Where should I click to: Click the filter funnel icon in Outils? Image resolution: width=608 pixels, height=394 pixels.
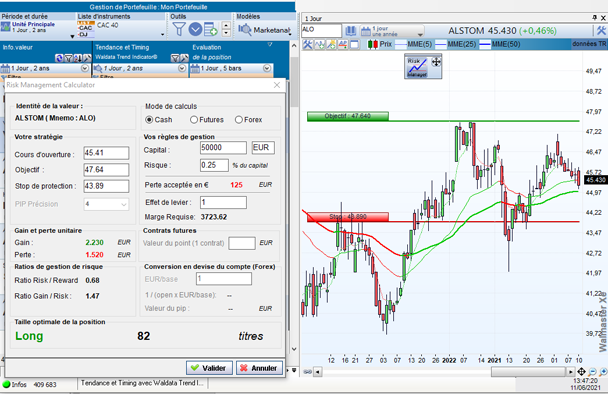click(x=178, y=29)
